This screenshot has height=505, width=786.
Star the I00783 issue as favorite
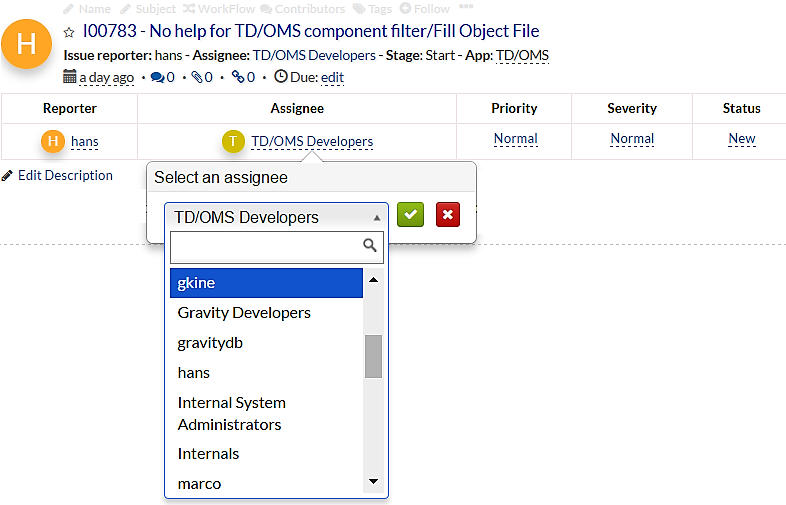69,32
